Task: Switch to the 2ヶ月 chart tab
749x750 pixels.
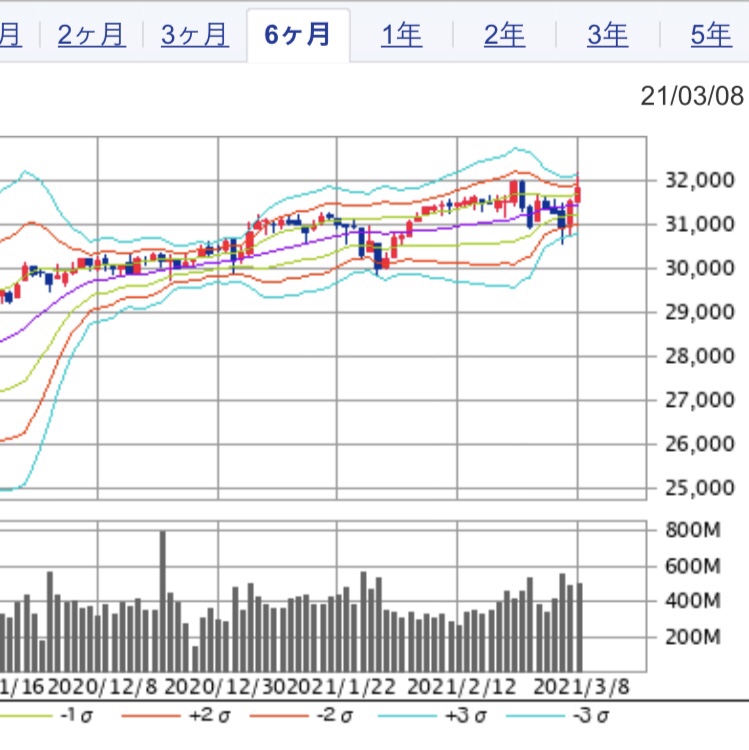Action: pyautogui.click(x=91, y=35)
